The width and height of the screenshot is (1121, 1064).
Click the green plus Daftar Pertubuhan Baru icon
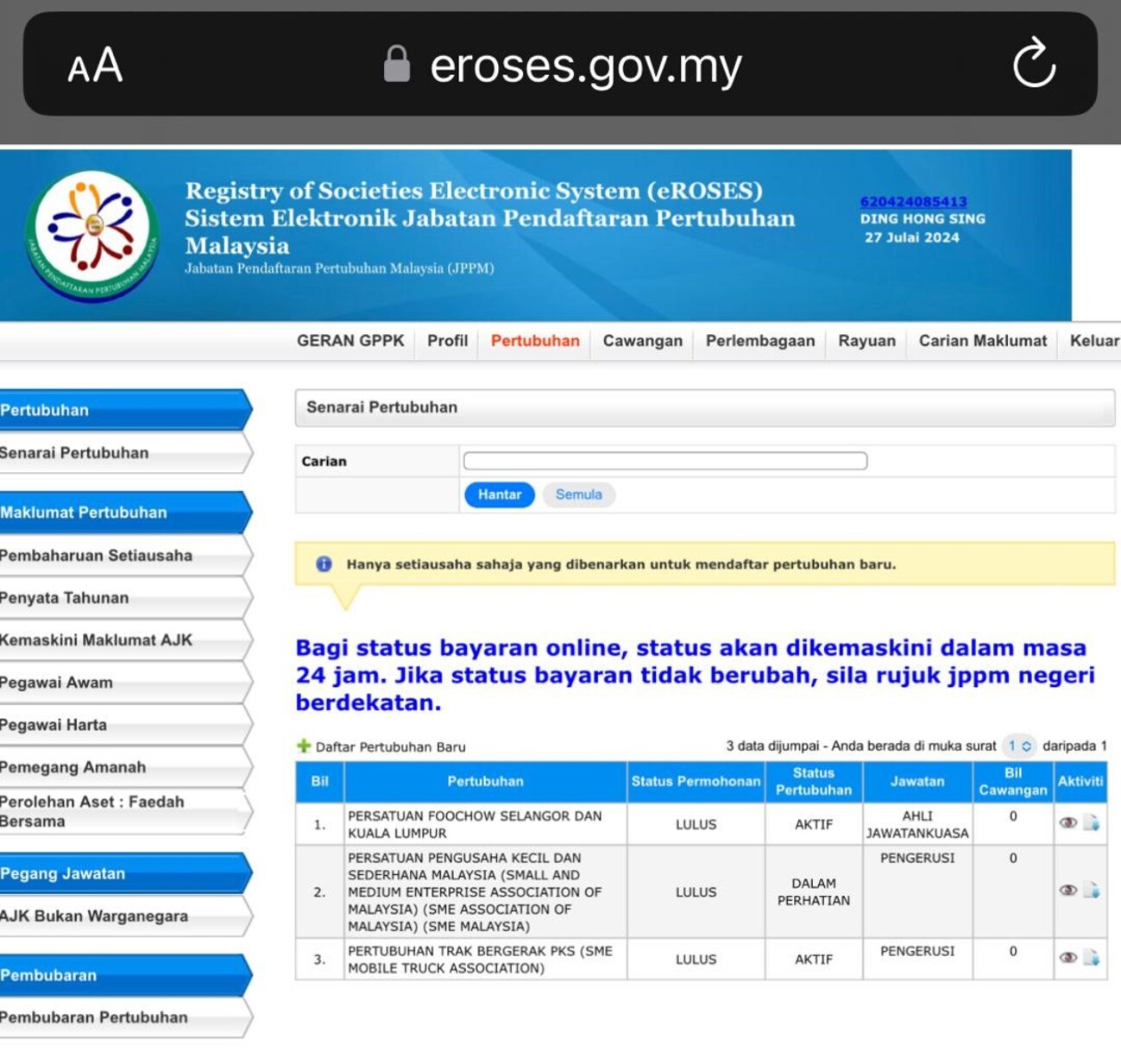303,746
